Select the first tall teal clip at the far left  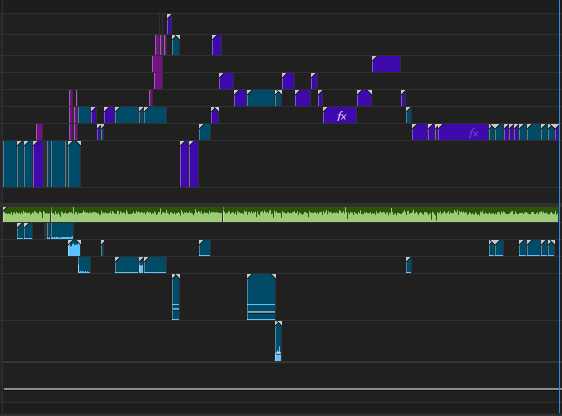coord(10,164)
